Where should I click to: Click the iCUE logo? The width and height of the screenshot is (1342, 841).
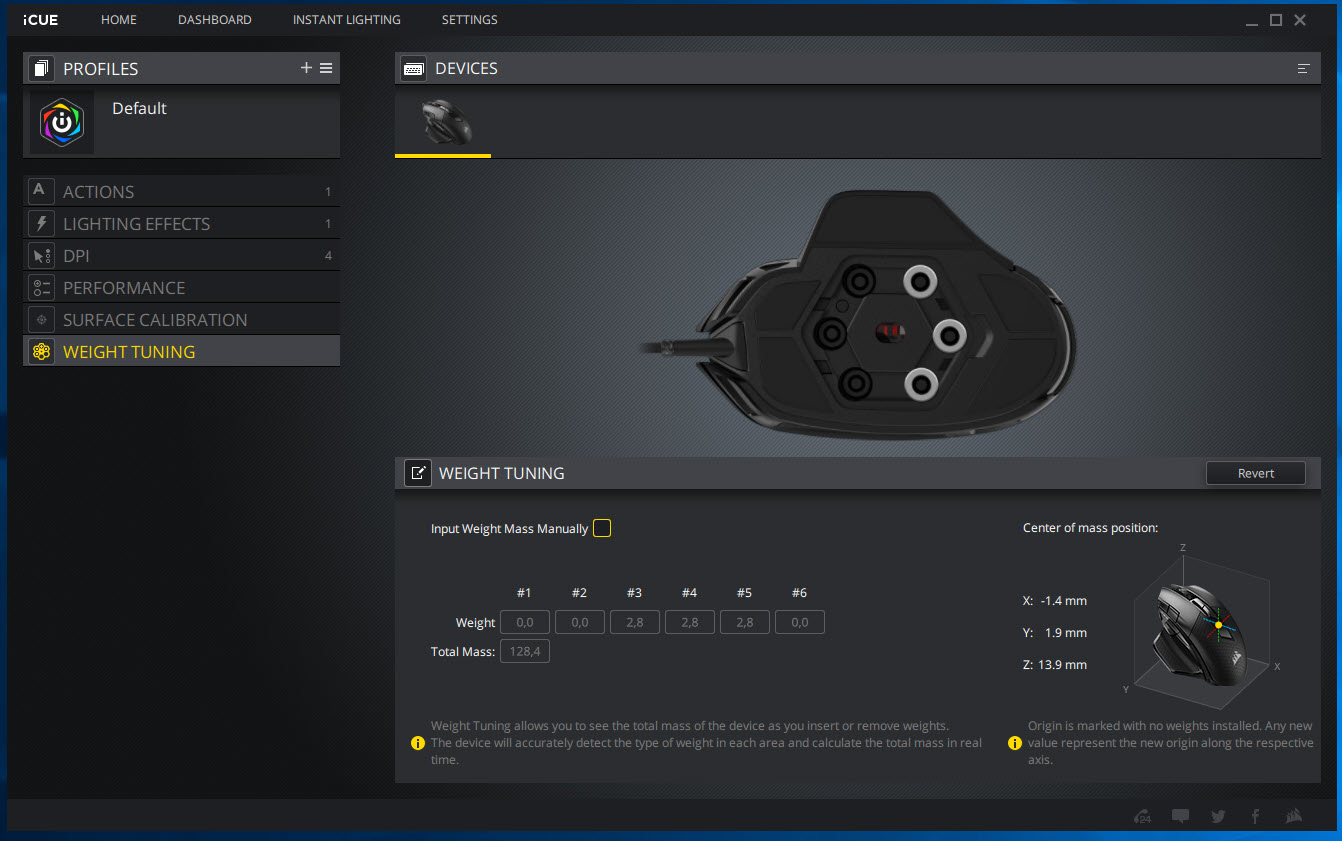41,20
